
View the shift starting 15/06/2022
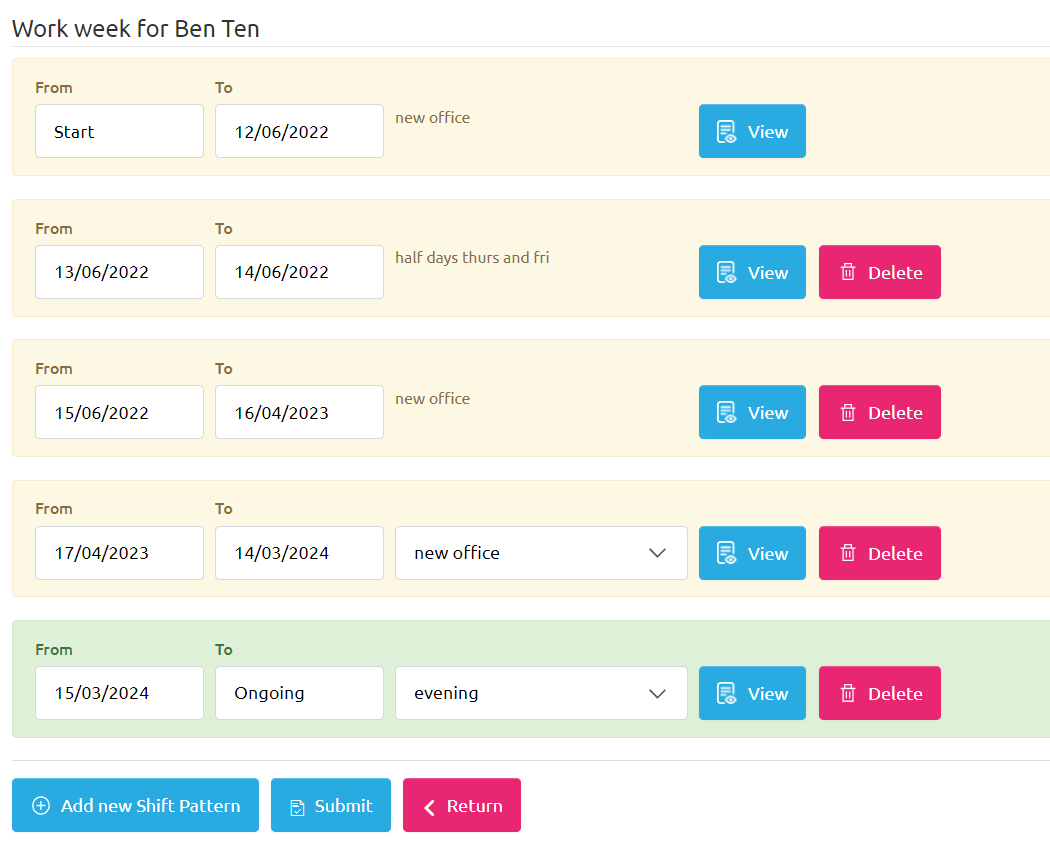(752, 413)
